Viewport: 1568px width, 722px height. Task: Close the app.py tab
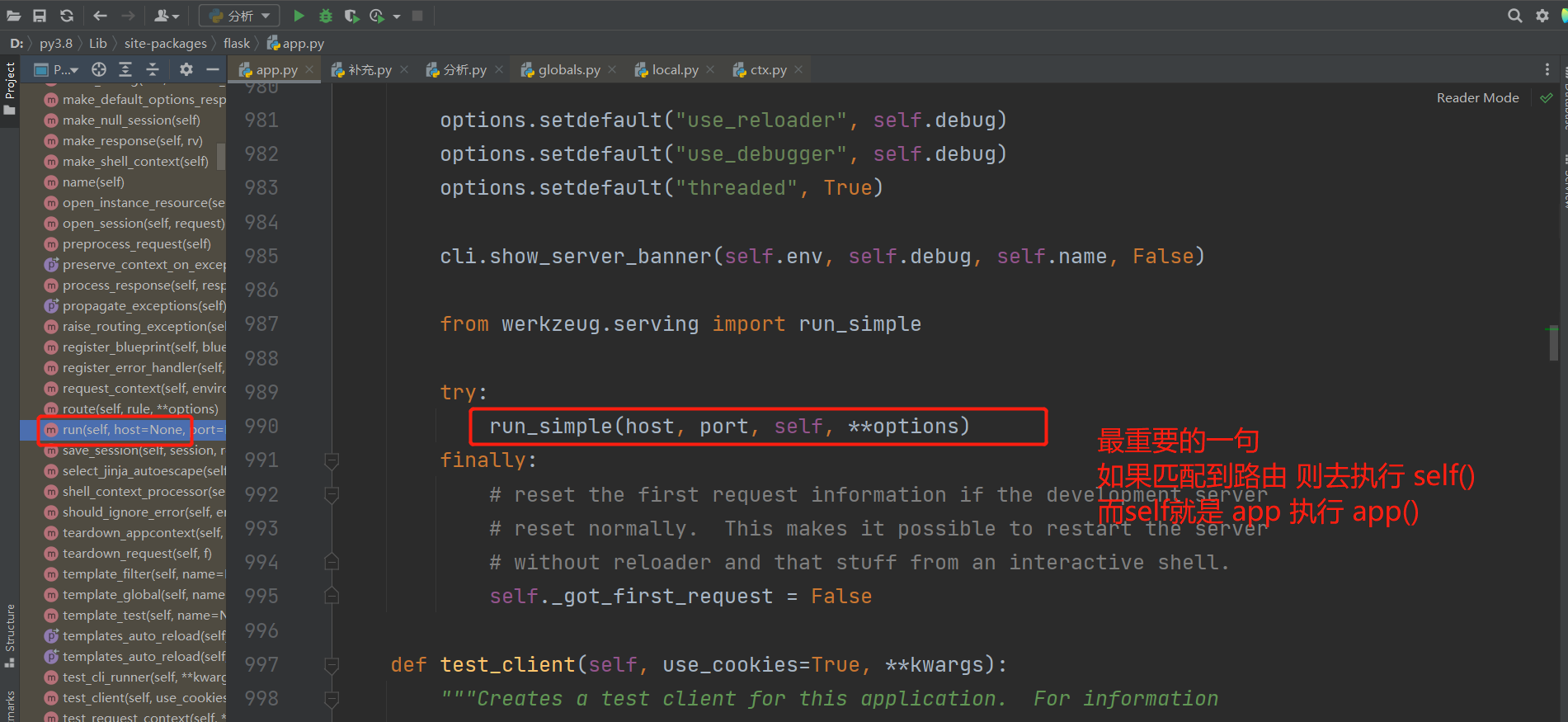tap(309, 70)
